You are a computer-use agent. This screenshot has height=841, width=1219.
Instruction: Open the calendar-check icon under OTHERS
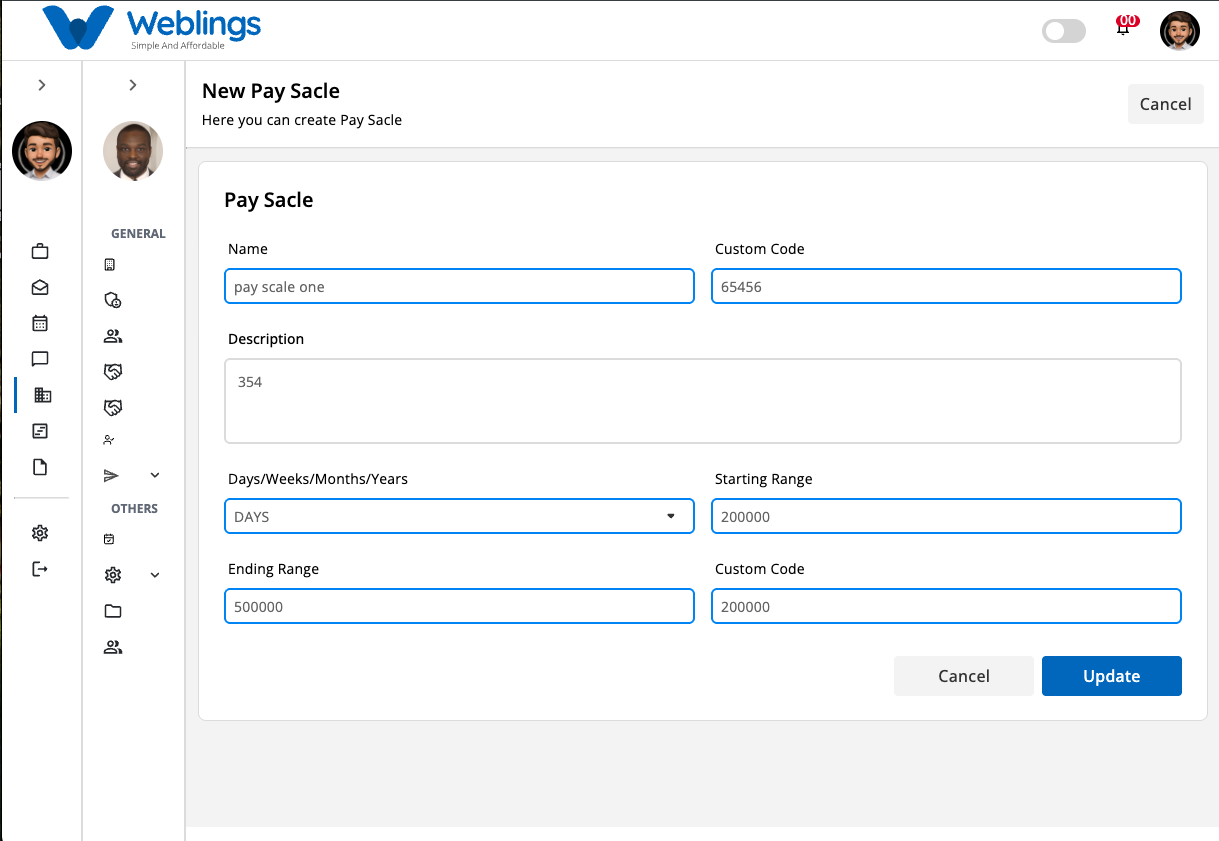(109, 539)
